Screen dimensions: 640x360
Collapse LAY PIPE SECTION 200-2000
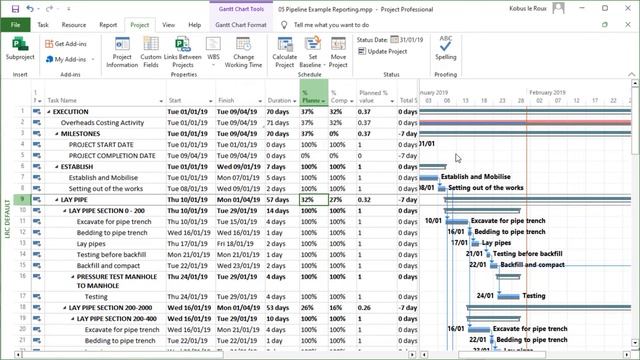coord(65,308)
